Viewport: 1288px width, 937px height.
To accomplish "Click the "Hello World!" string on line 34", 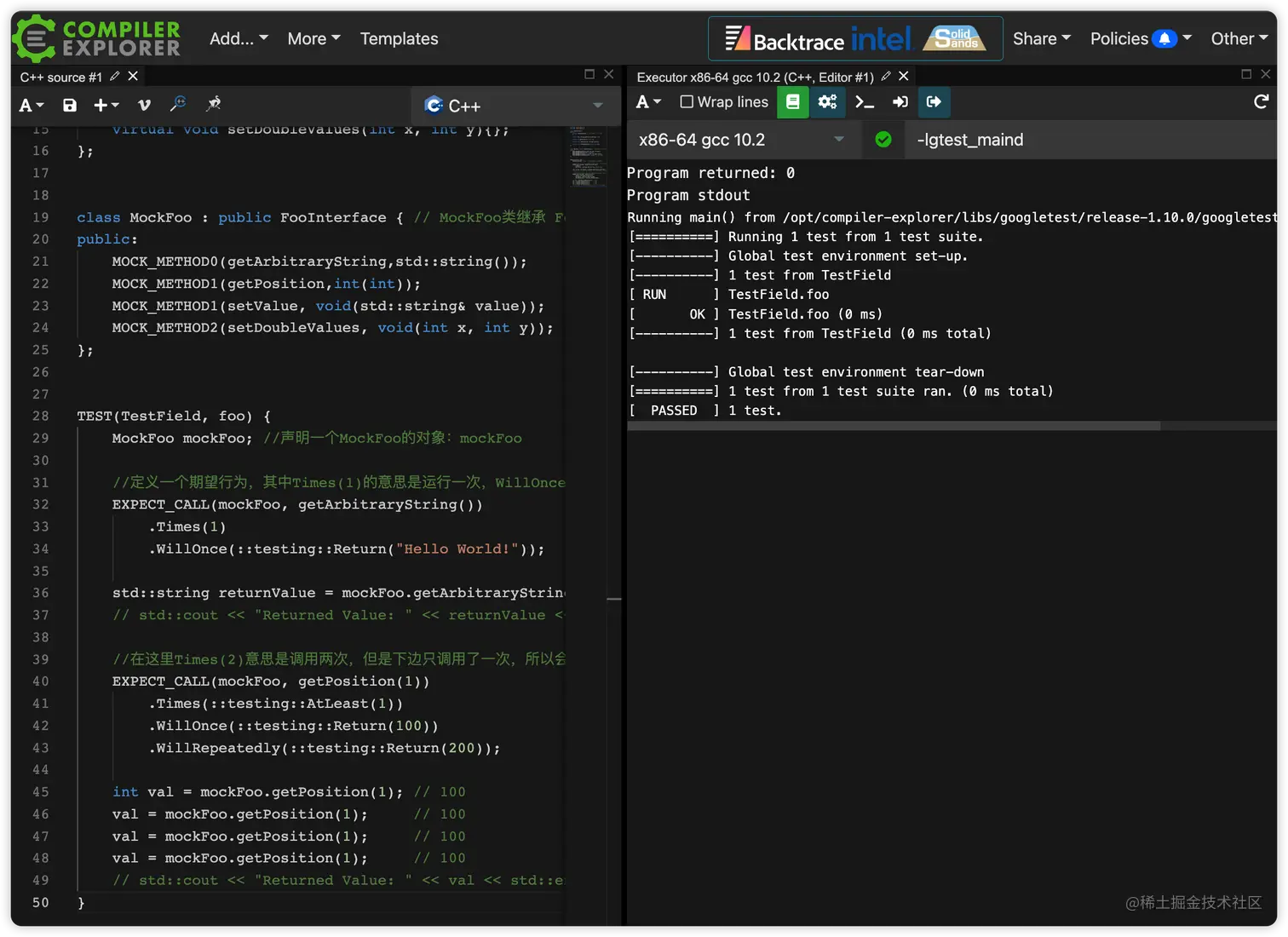I will coord(456,549).
